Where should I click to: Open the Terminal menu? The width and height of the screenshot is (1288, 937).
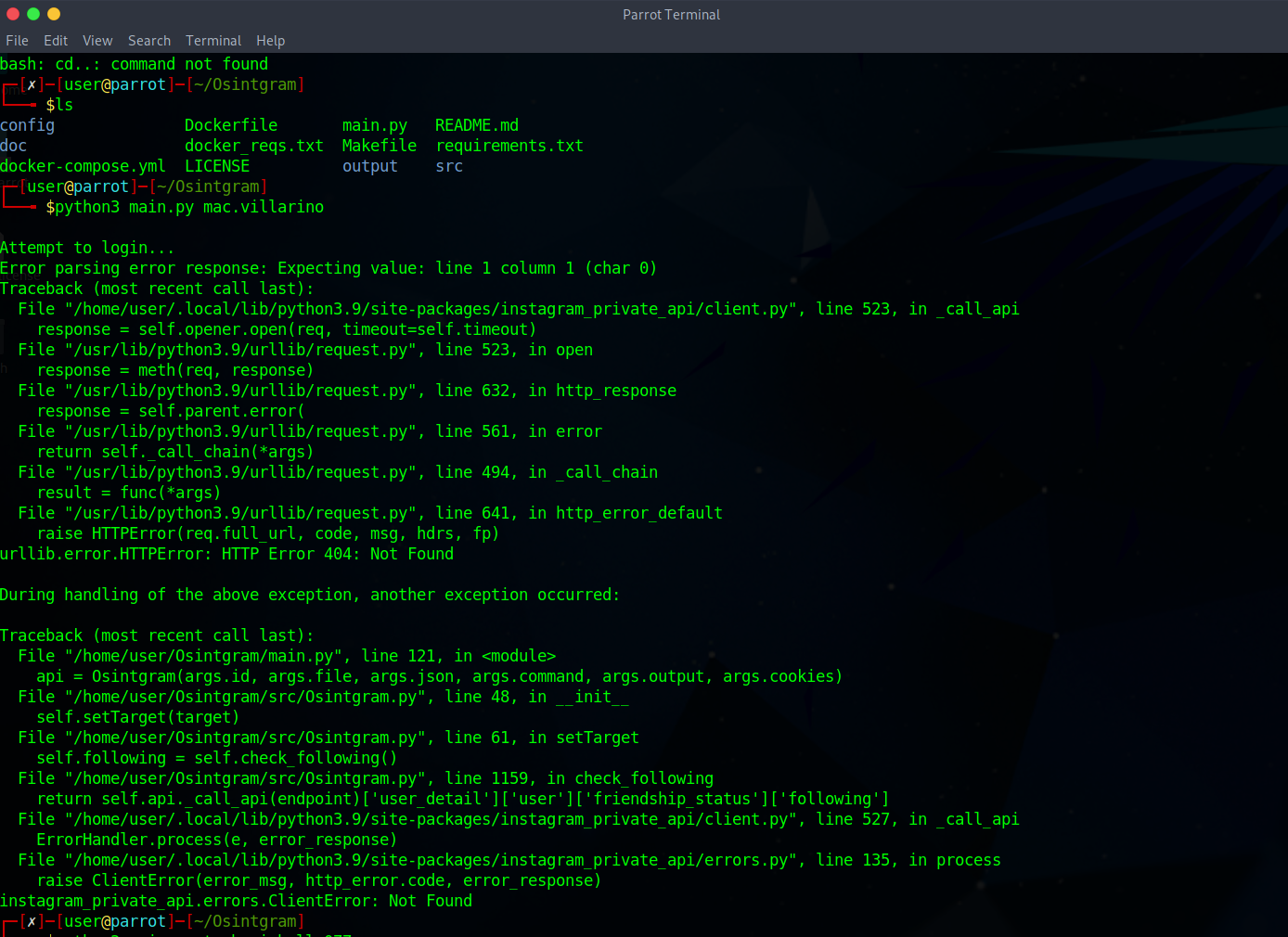[x=213, y=40]
